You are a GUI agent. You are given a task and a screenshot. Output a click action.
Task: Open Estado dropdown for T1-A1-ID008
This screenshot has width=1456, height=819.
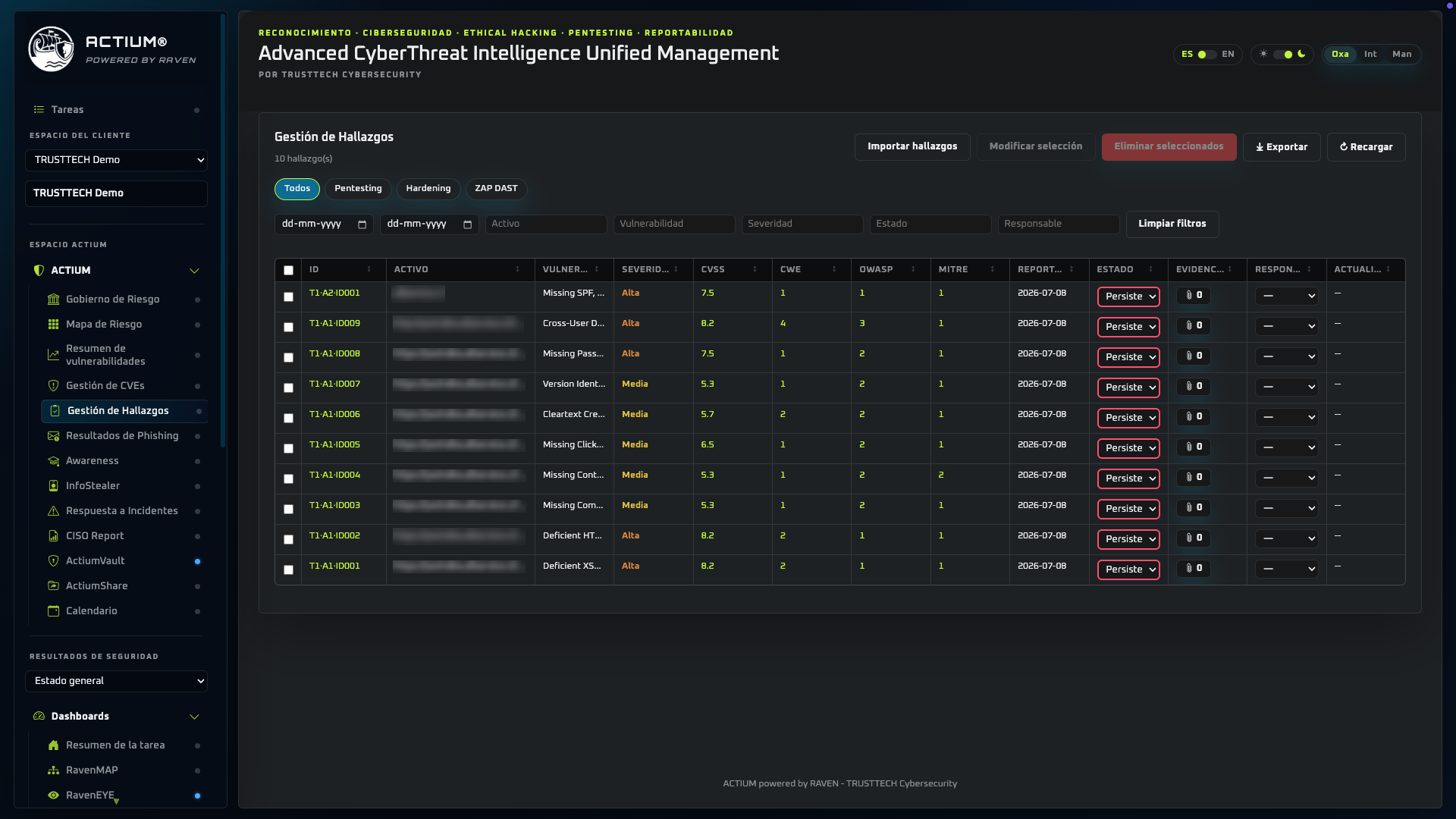tap(1128, 357)
